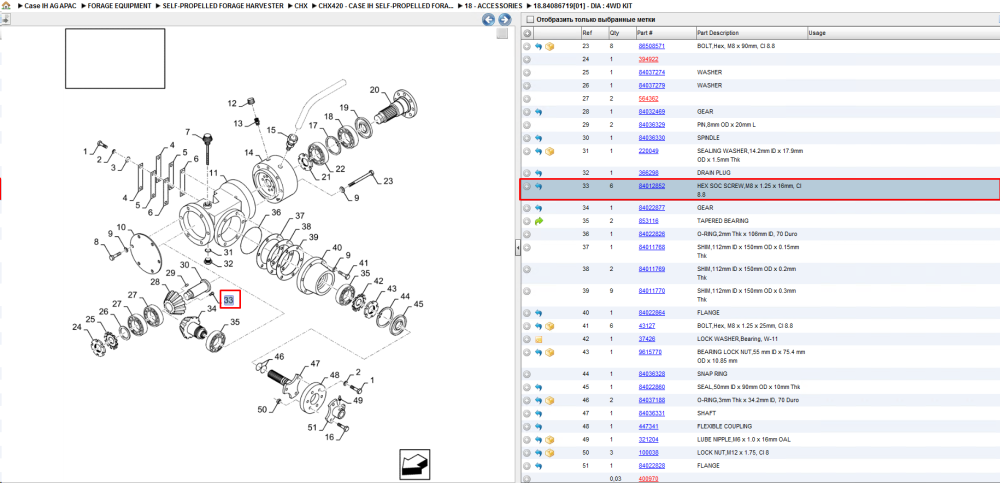Click blue arrow icon on ref 40 FLANGE
Image resolution: width=1000 pixels, height=483 pixels.
pyautogui.click(x=538, y=313)
